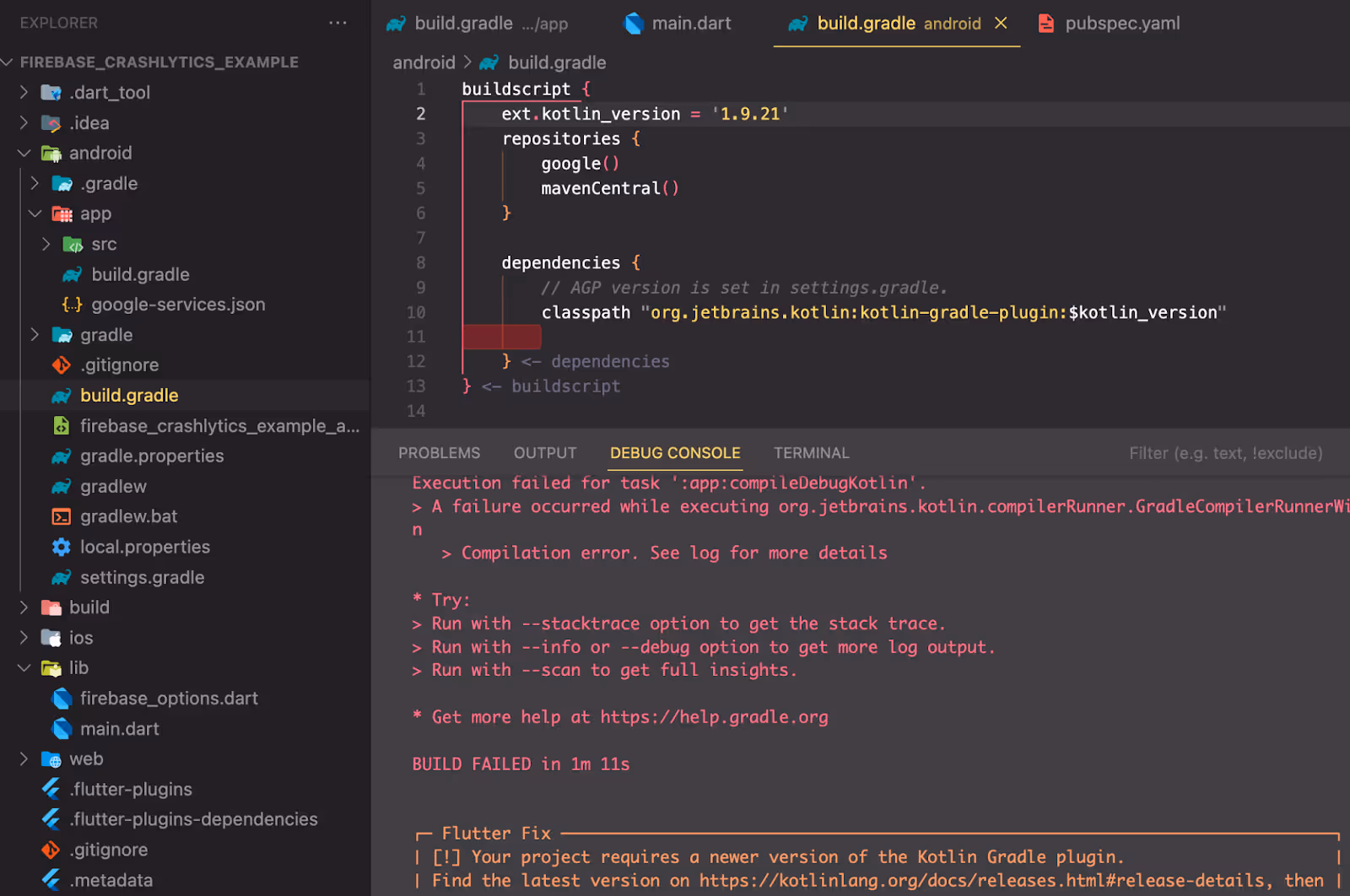The height and width of the screenshot is (896, 1350).
Task: Click the android breadcrumb segment
Action: (424, 62)
